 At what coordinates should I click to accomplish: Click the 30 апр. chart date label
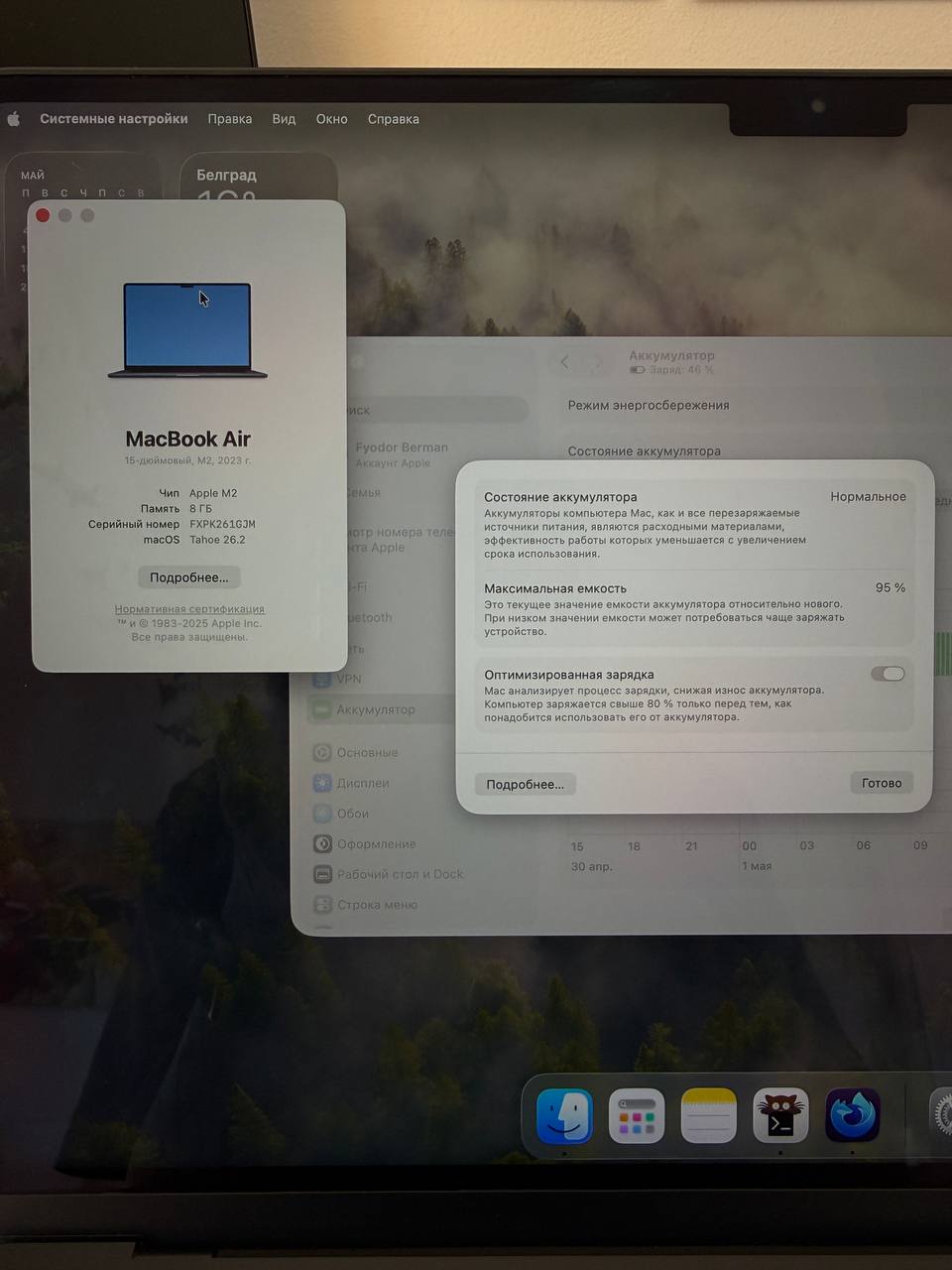point(592,866)
